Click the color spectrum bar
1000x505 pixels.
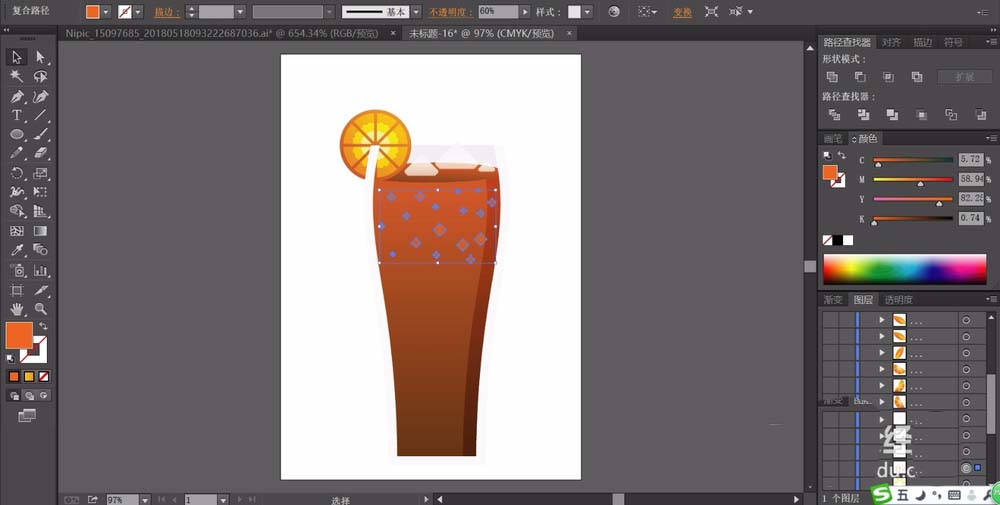click(x=904, y=269)
